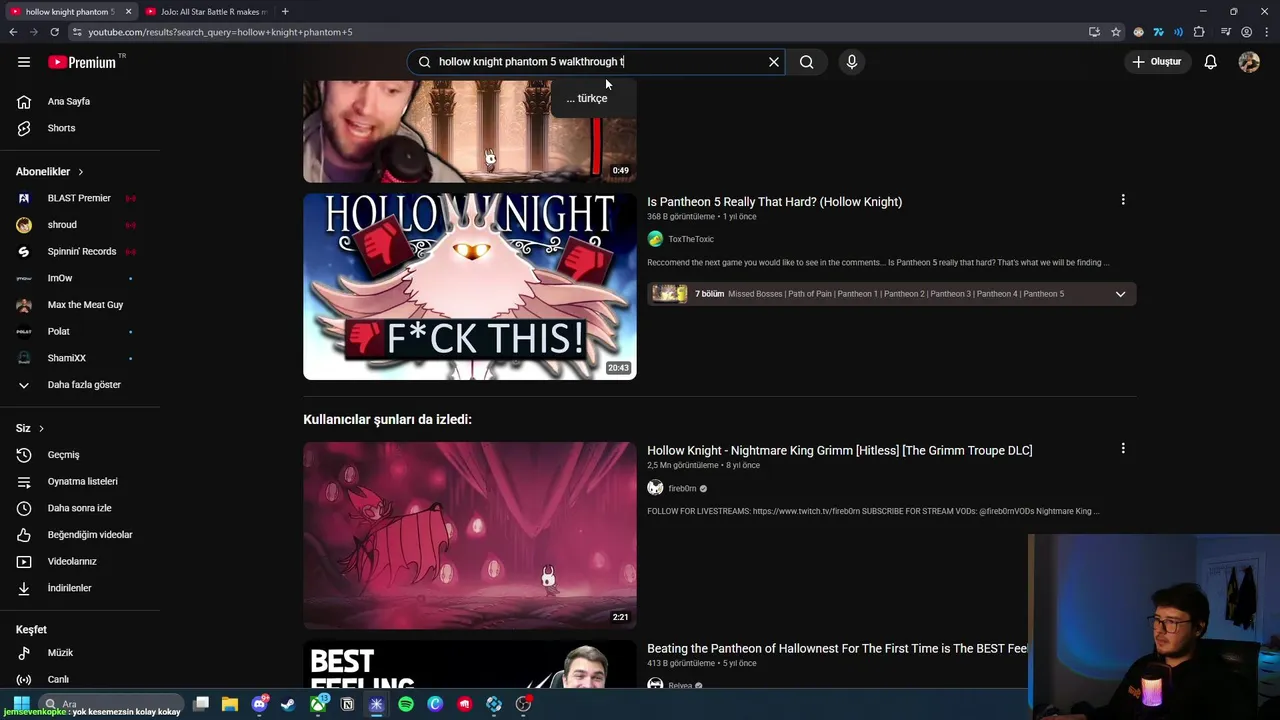Open a new browser tab
The image size is (1280, 720).
tap(285, 11)
